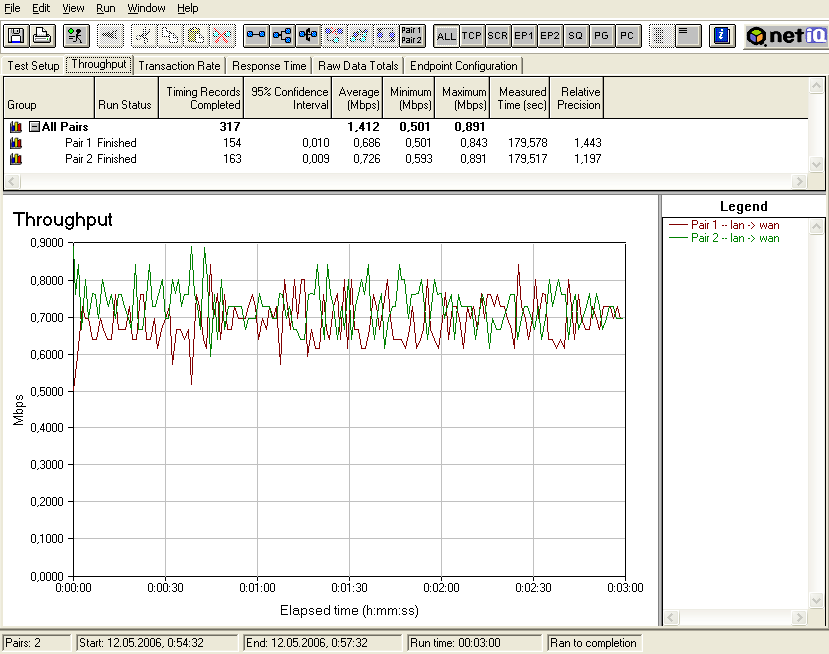
Task: Switch to the Response Time tab
Action: click(269, 66)
